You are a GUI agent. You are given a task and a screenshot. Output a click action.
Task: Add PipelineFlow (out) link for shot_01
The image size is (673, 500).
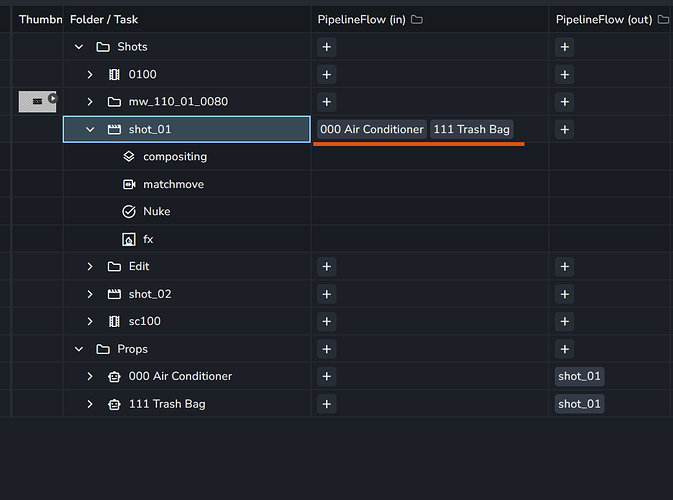tap(565, 129)
